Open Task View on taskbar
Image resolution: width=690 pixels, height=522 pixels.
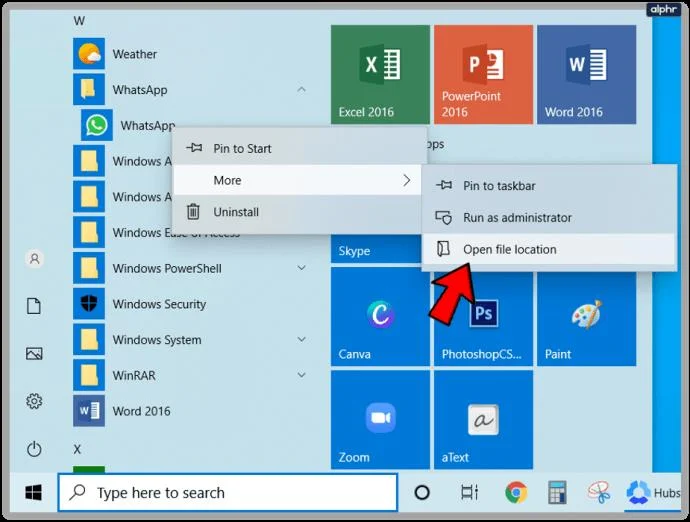click(469, 493)
